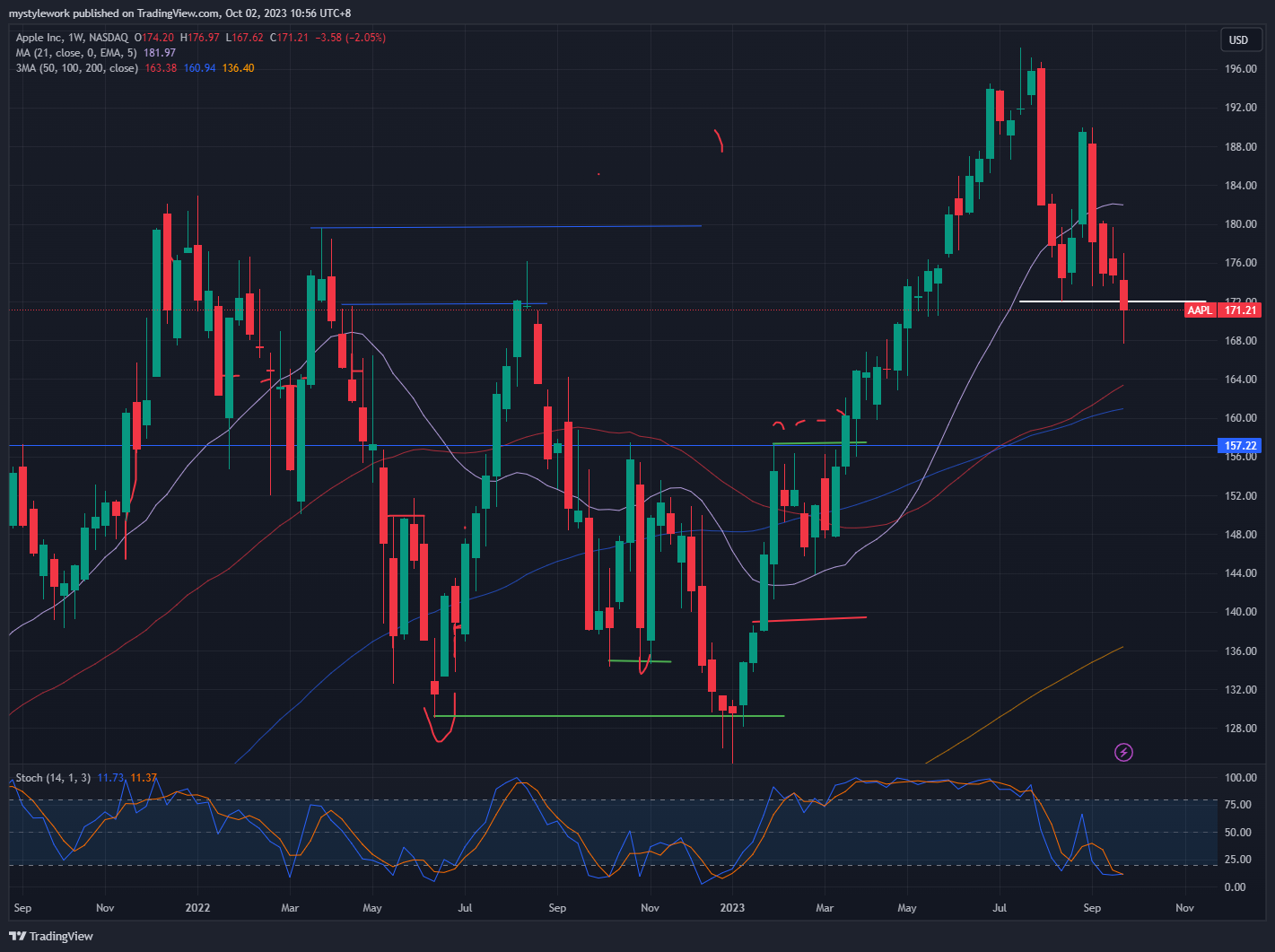Image resolution: width=1275 pixels, height=952 pixels.
Task: Select the Apple Inc, 1W, NASDAQ title
Action: 73,38
